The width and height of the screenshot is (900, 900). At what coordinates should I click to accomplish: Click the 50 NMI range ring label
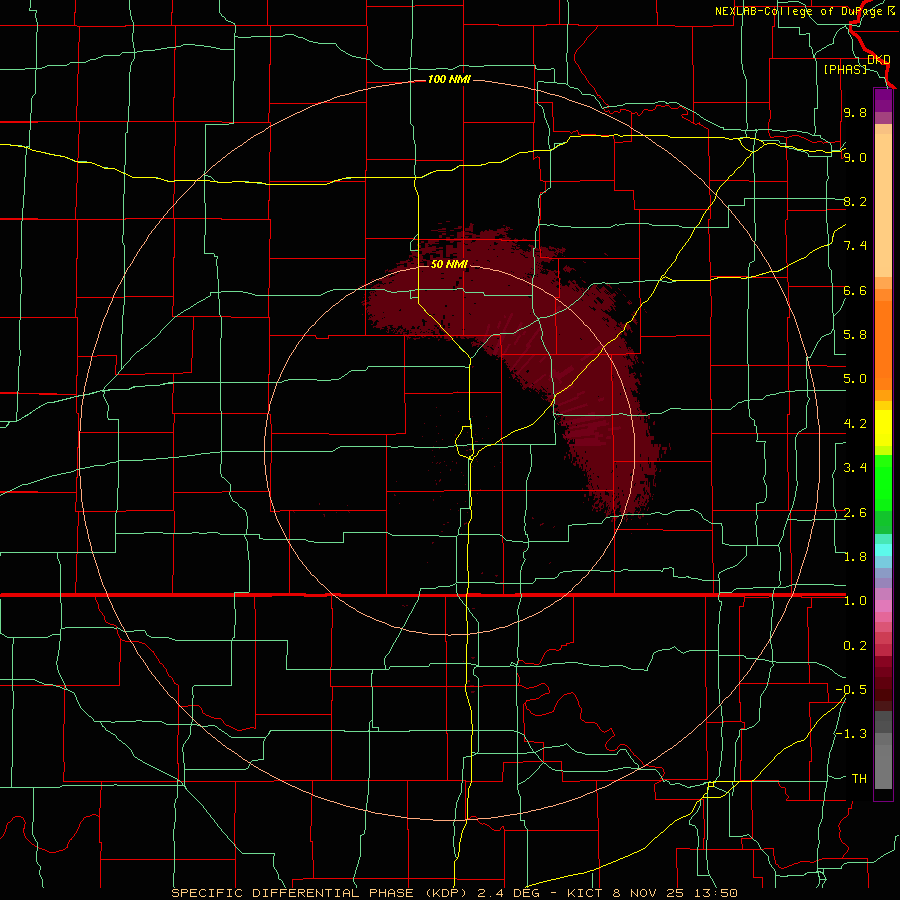click(x=449, y=264)
